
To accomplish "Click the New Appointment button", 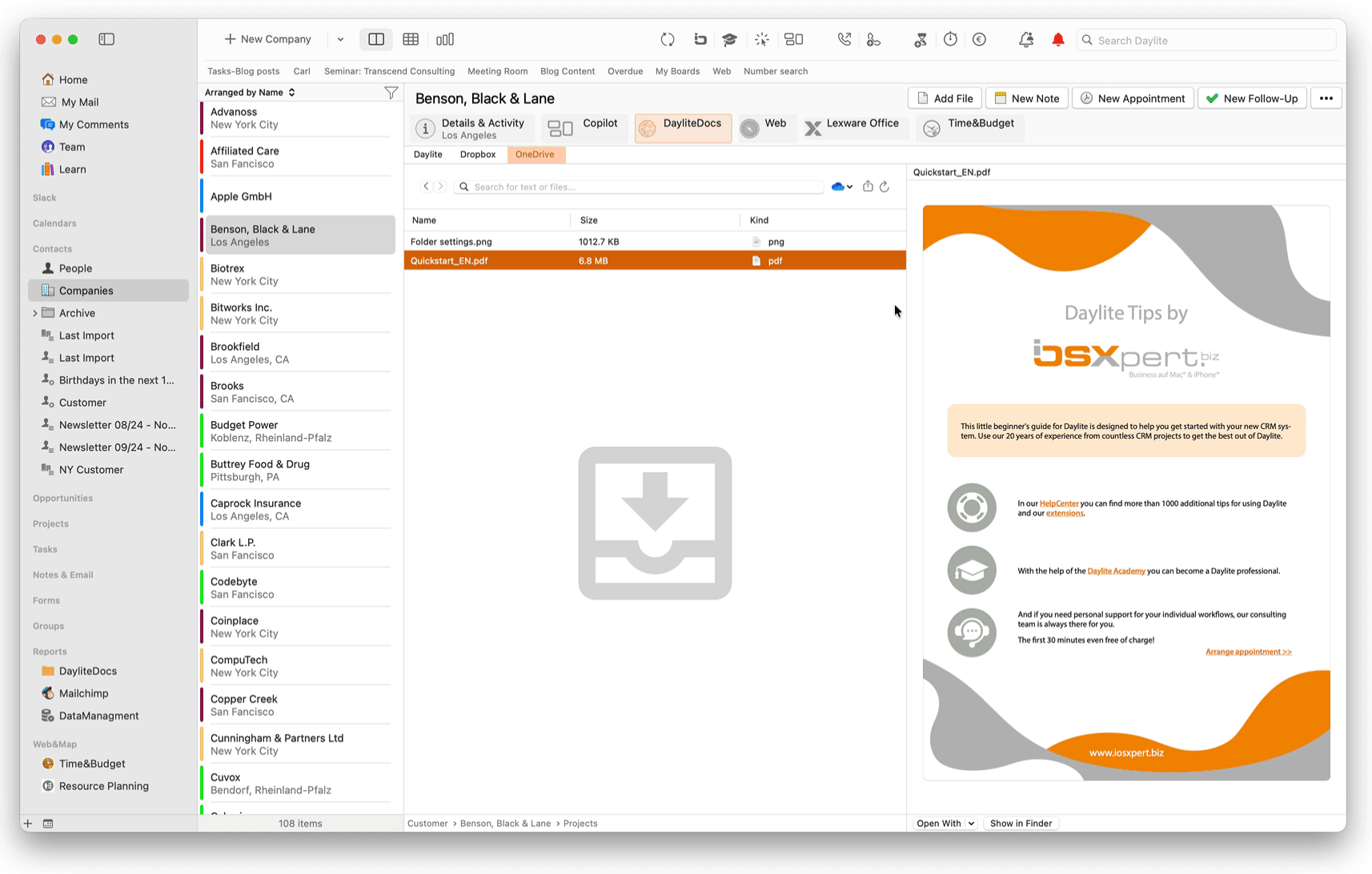I will point(1133,98).
